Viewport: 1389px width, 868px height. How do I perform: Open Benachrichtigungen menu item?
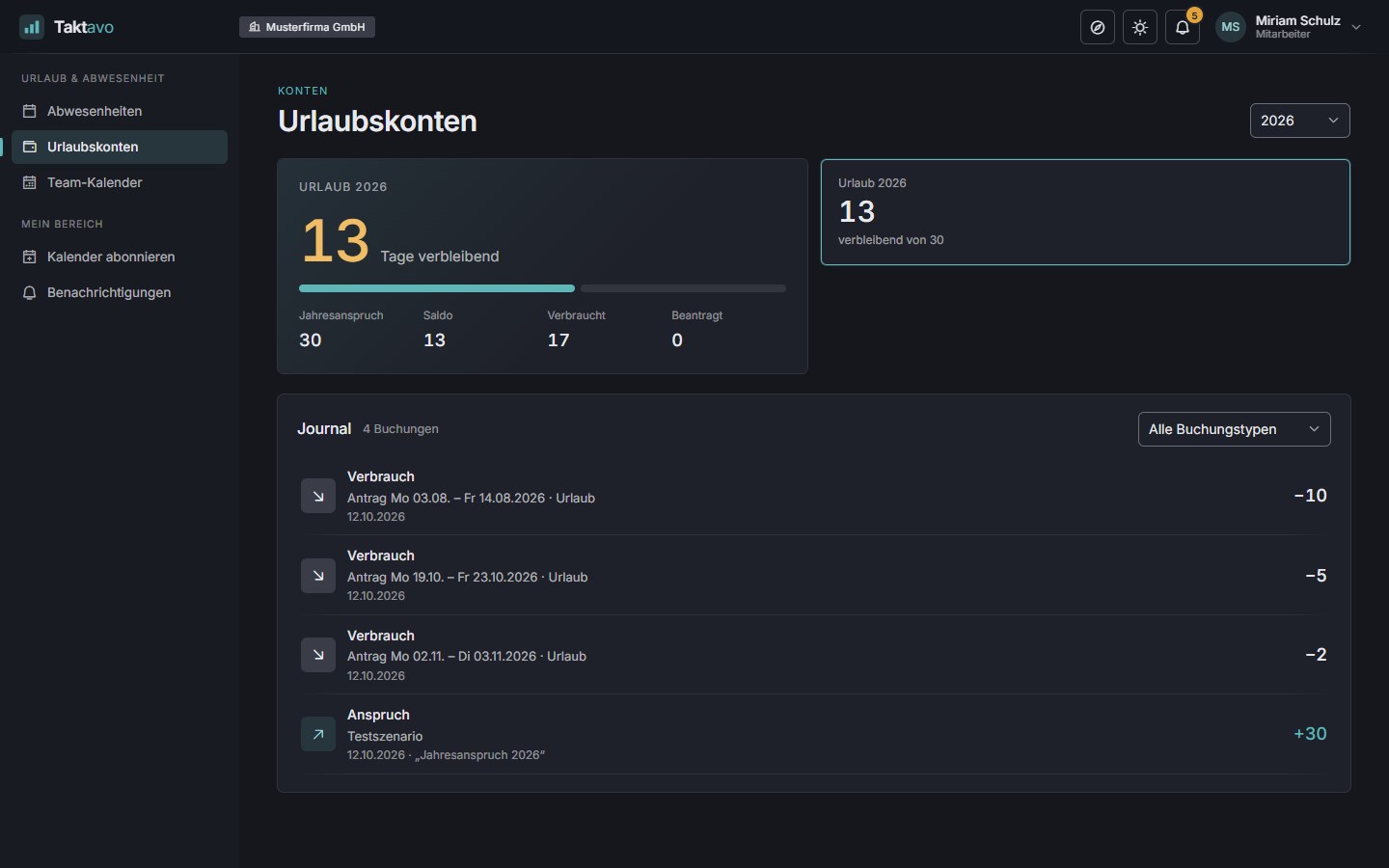click(x=120, y=292)
